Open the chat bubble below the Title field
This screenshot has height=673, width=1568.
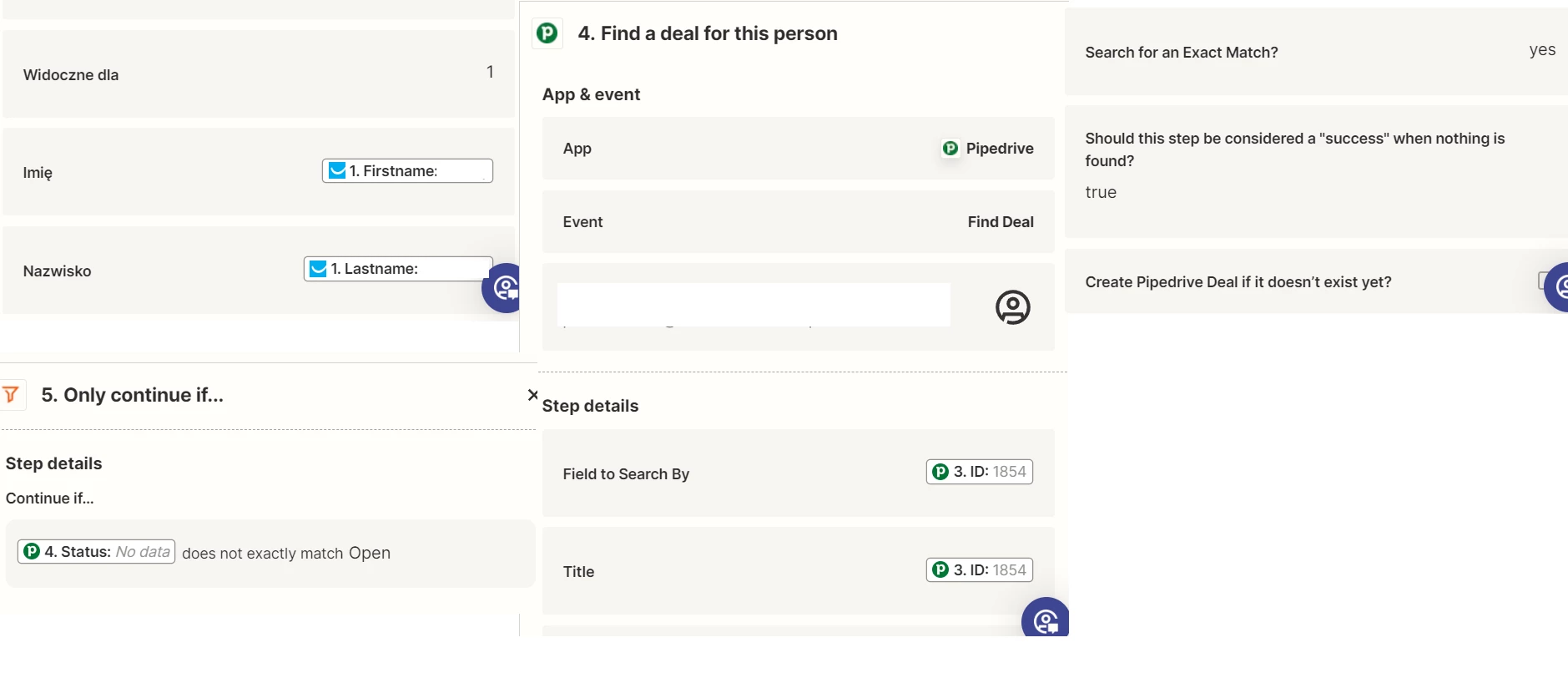tap(1044, 620)
